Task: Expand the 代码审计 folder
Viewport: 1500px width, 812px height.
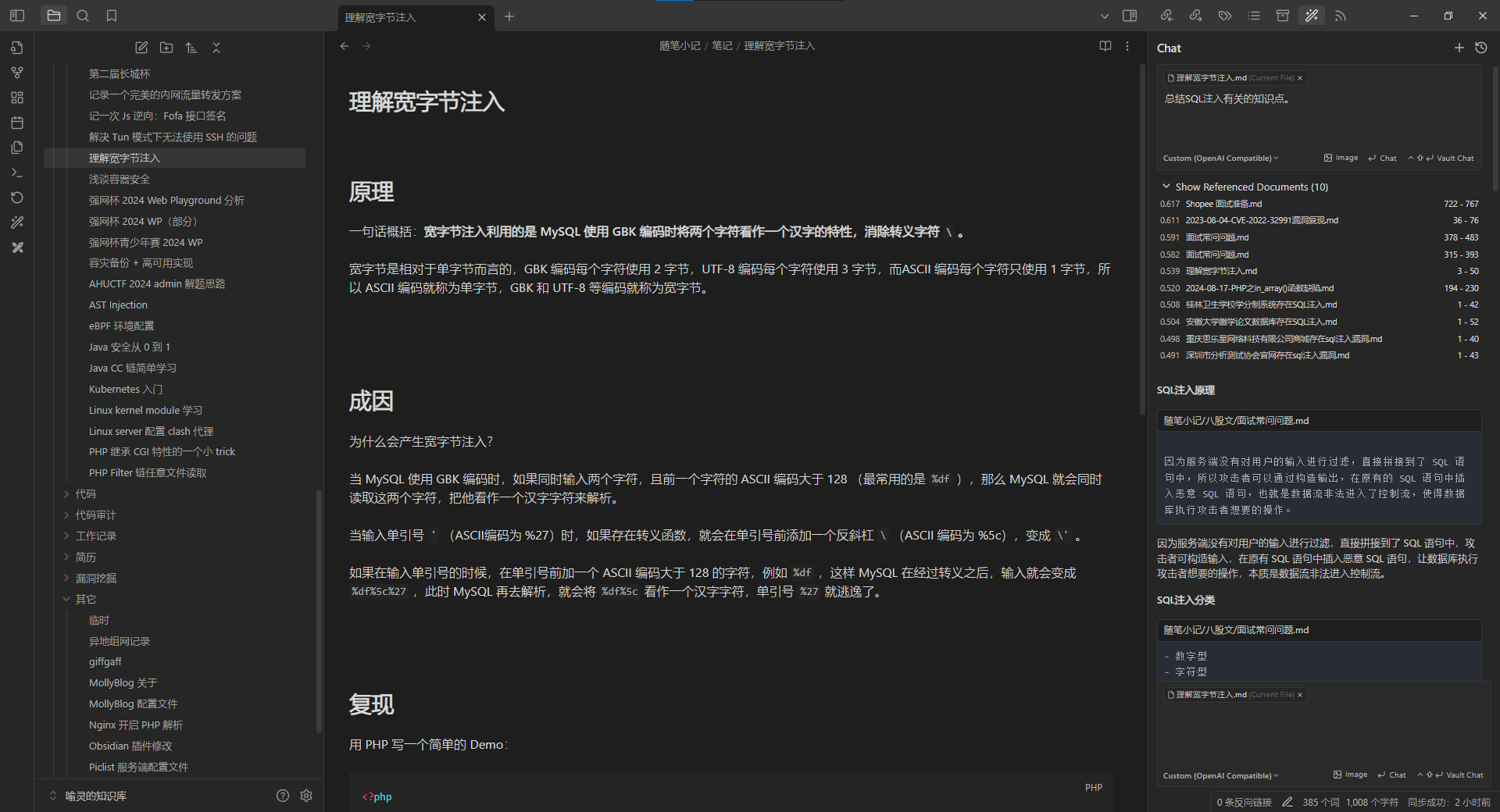Action: pos(95,515)
